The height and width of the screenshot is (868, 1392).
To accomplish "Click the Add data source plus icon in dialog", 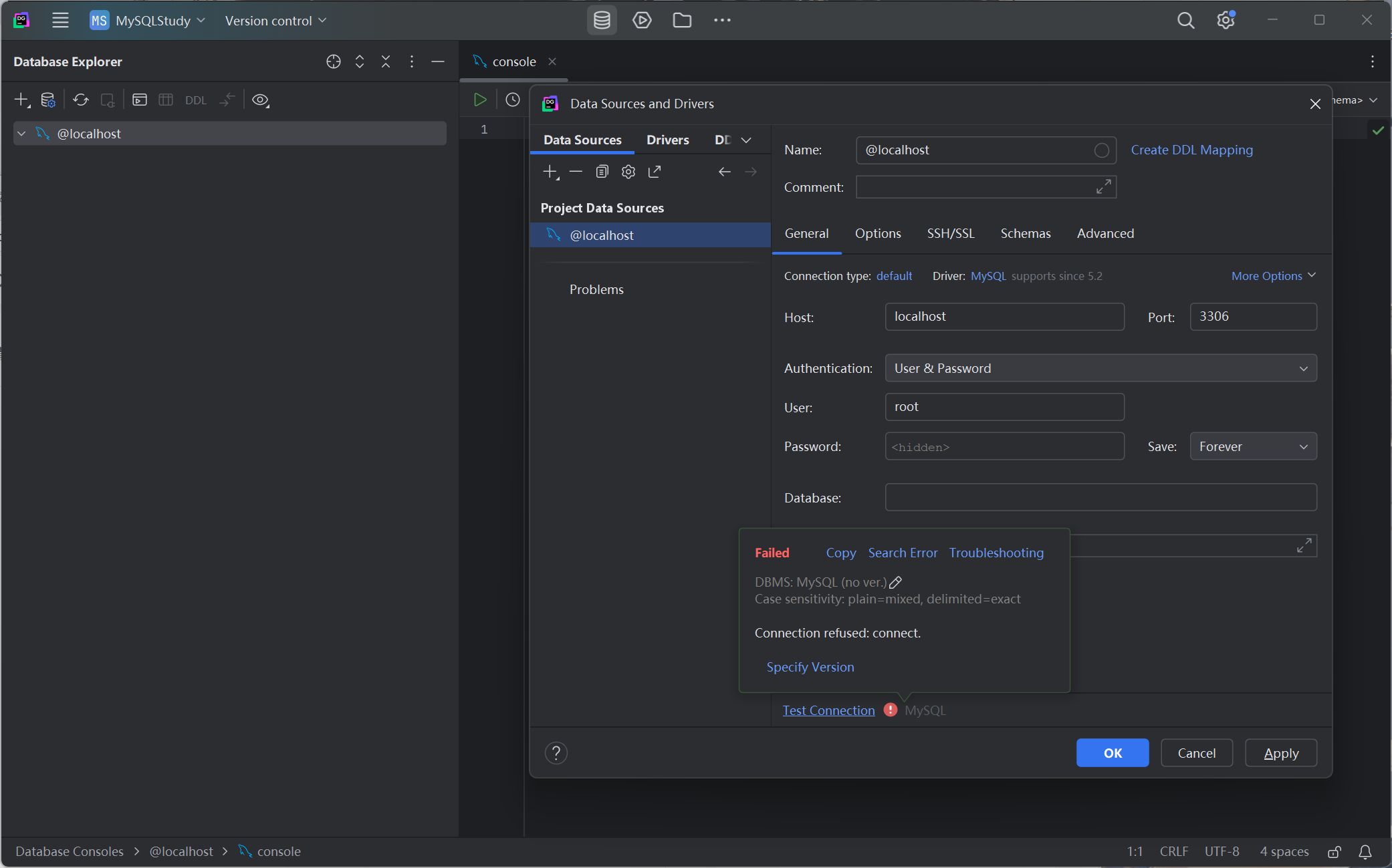I will (x=550, y=172).
